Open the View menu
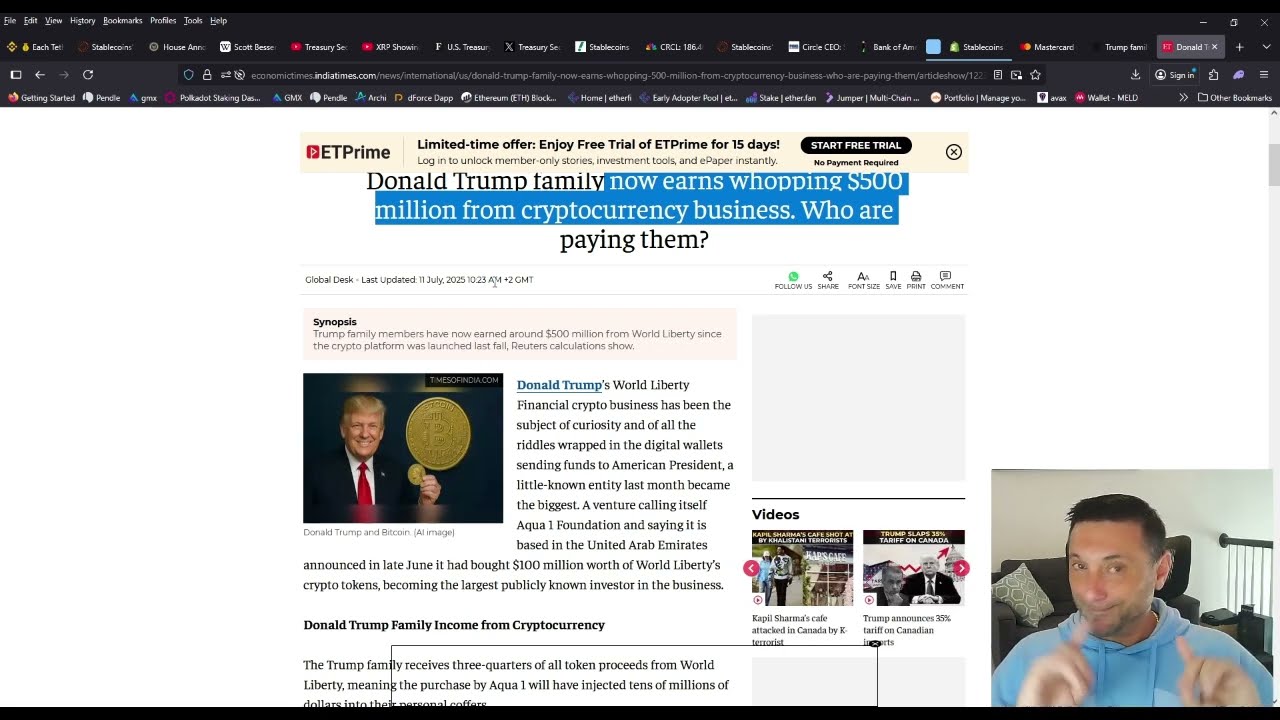 tap(54, 20)
